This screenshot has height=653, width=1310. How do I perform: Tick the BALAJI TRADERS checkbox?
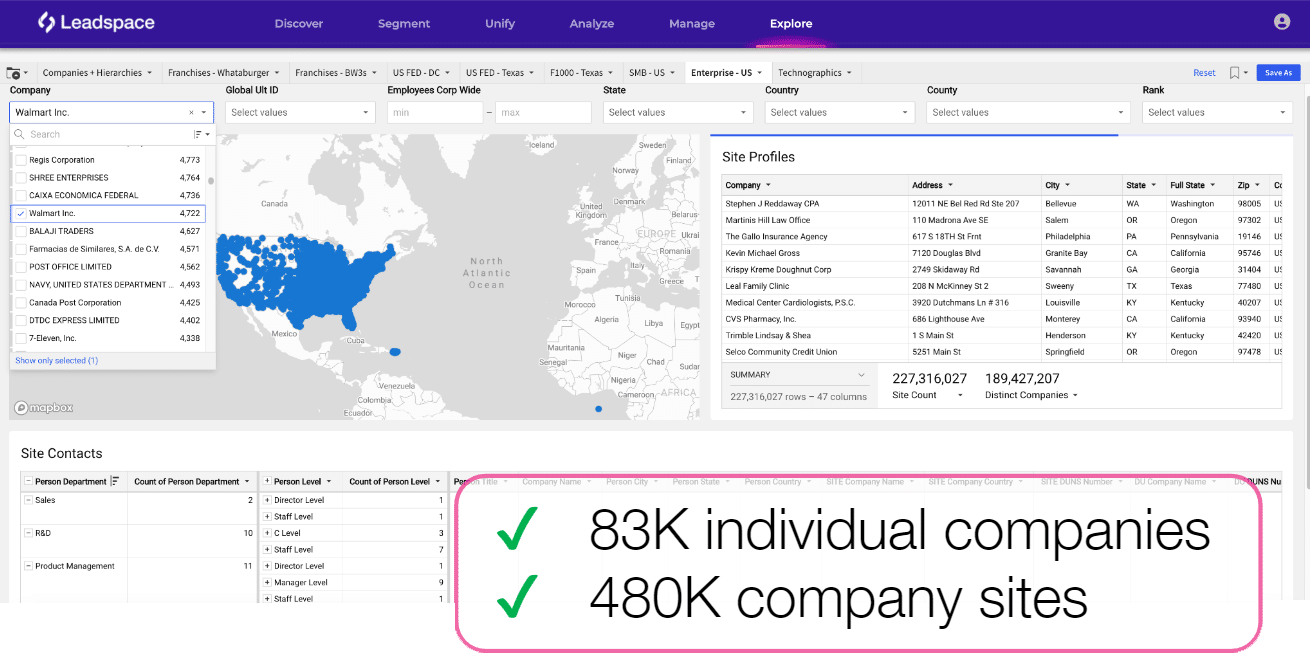point(21,231)
